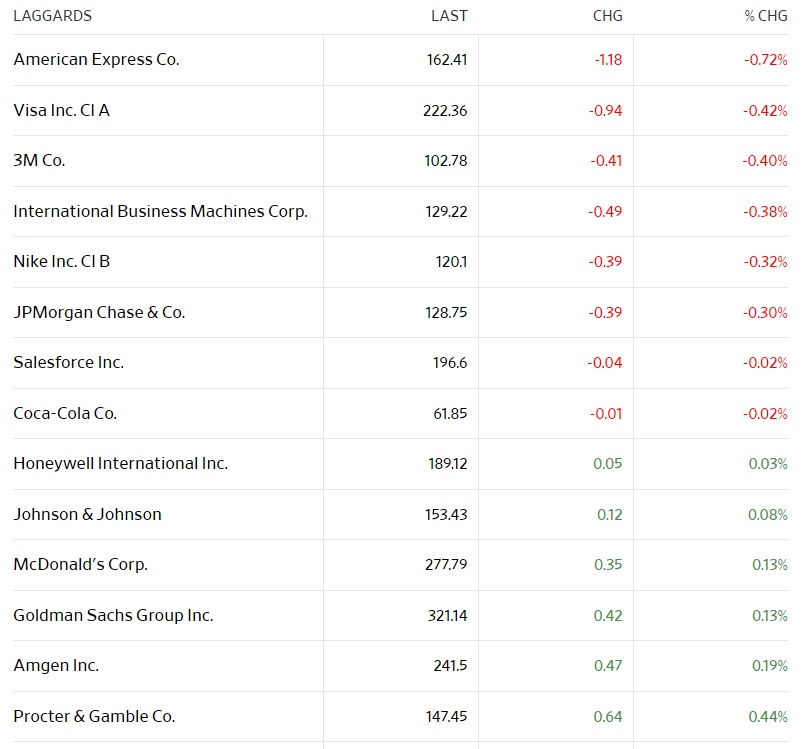Open the Goldman Sachs Group Inc. link
803x749 pixels.
click(113, 615)
